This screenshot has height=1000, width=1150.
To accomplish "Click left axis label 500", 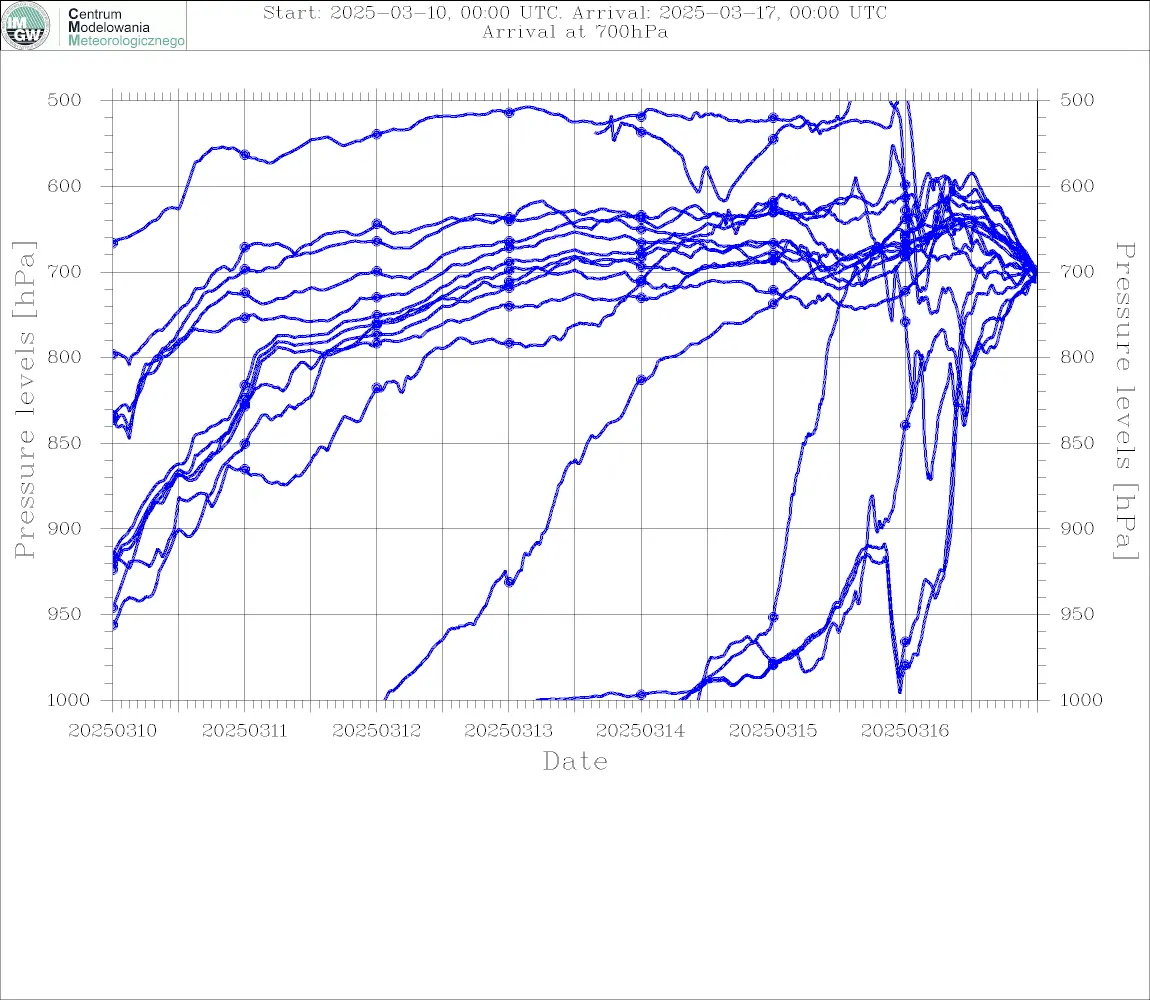I will (64, 100).
